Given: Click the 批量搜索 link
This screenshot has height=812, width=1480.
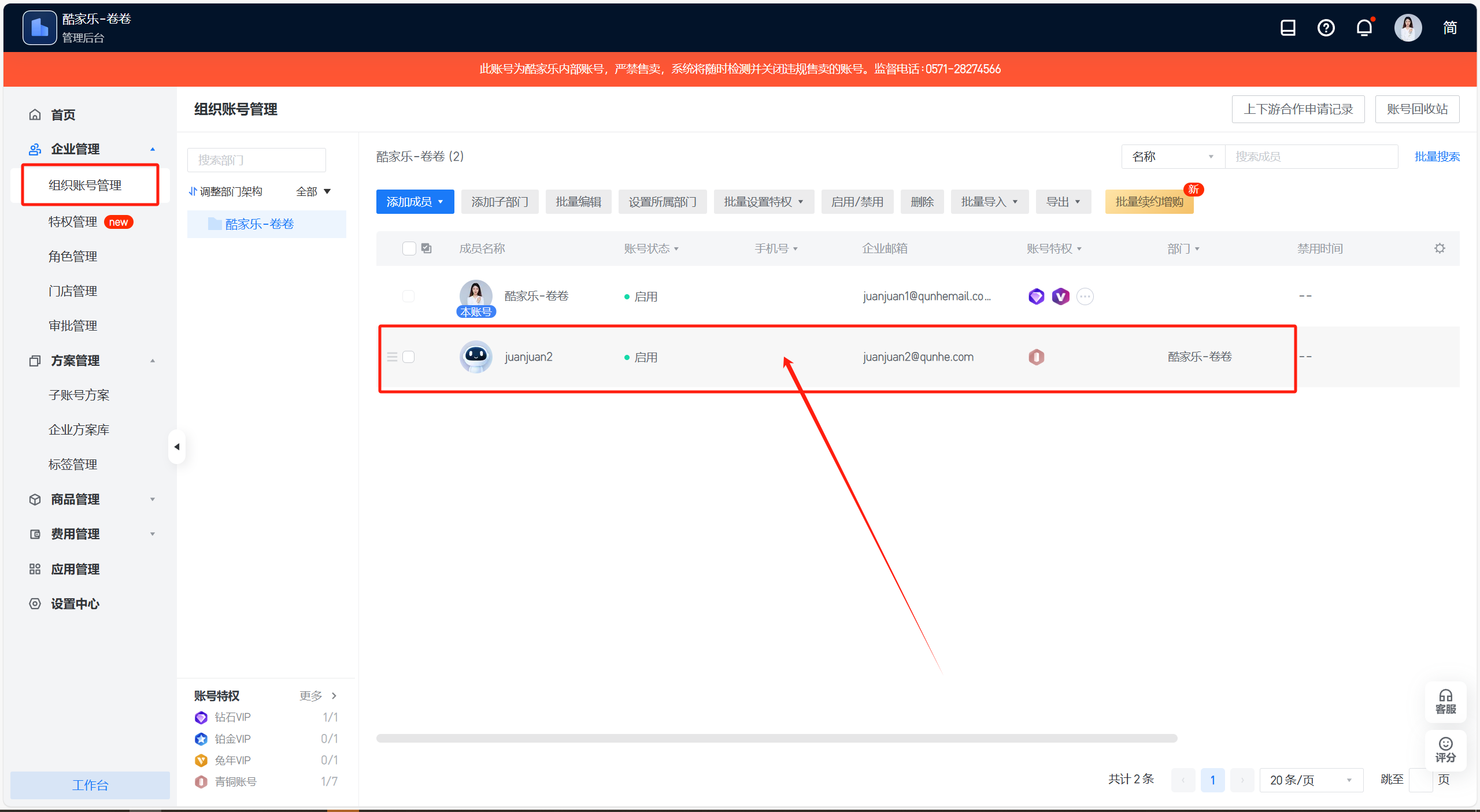Looking at the screenshot, I should pyautogui.click(x=1437, y=157).
